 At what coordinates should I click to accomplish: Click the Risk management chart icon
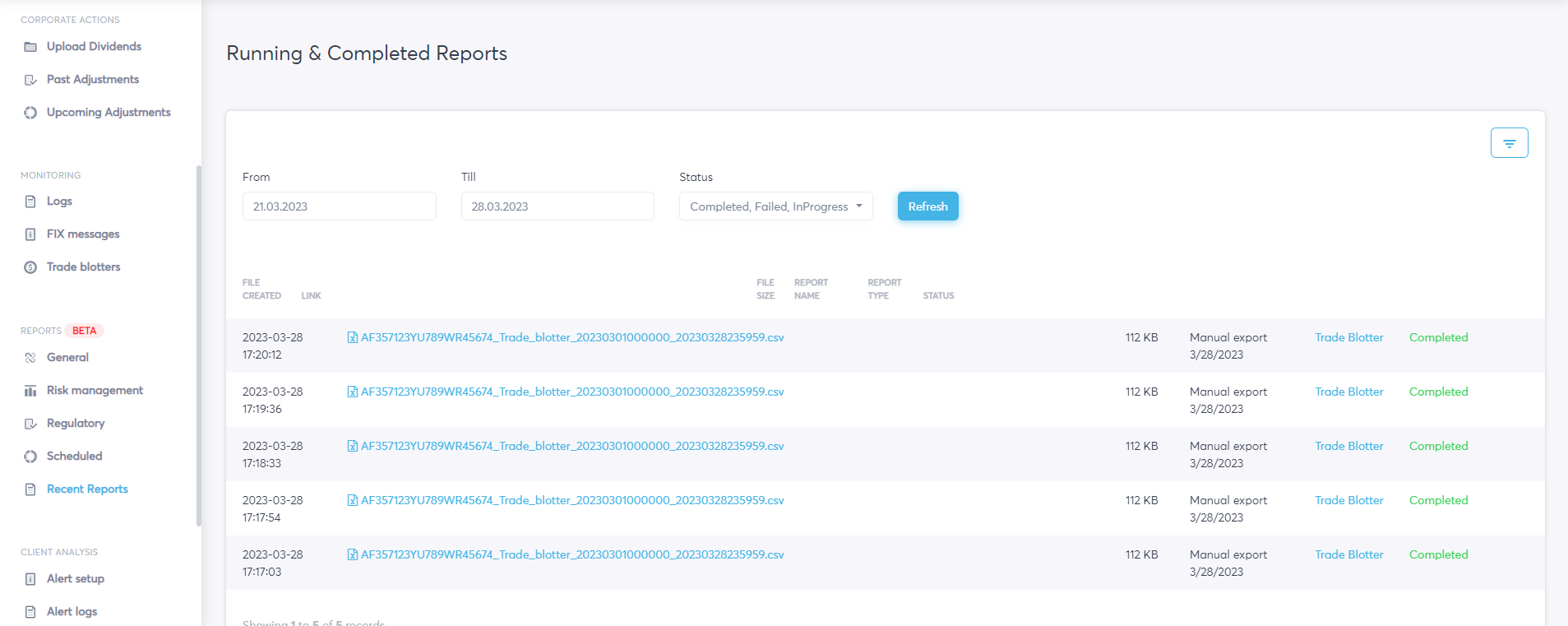30,391
